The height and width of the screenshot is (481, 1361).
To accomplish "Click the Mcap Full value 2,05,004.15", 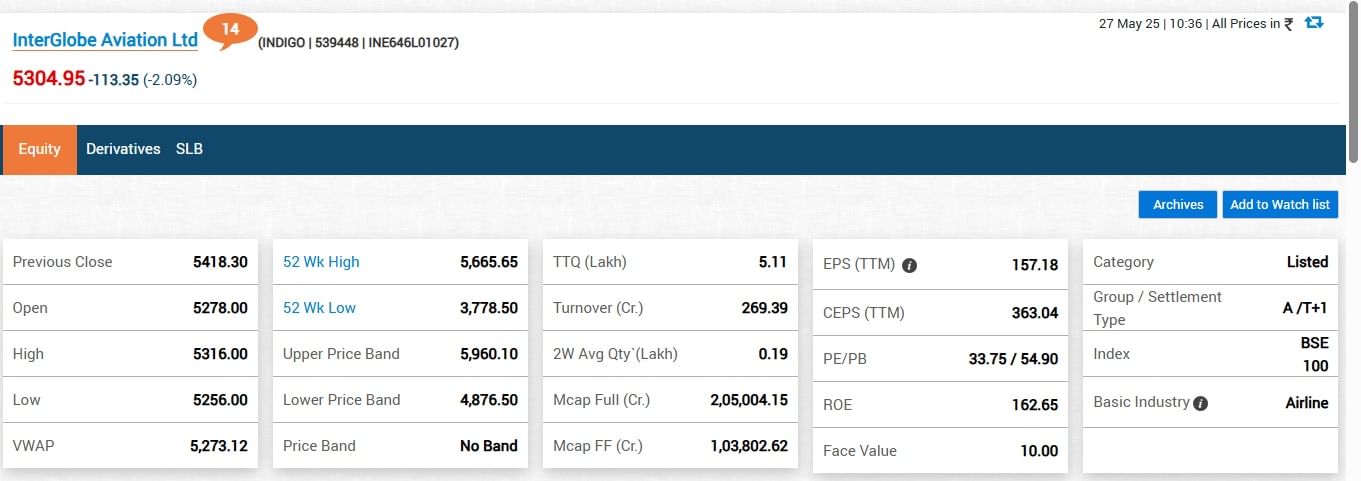I will (x=749, y=400).
